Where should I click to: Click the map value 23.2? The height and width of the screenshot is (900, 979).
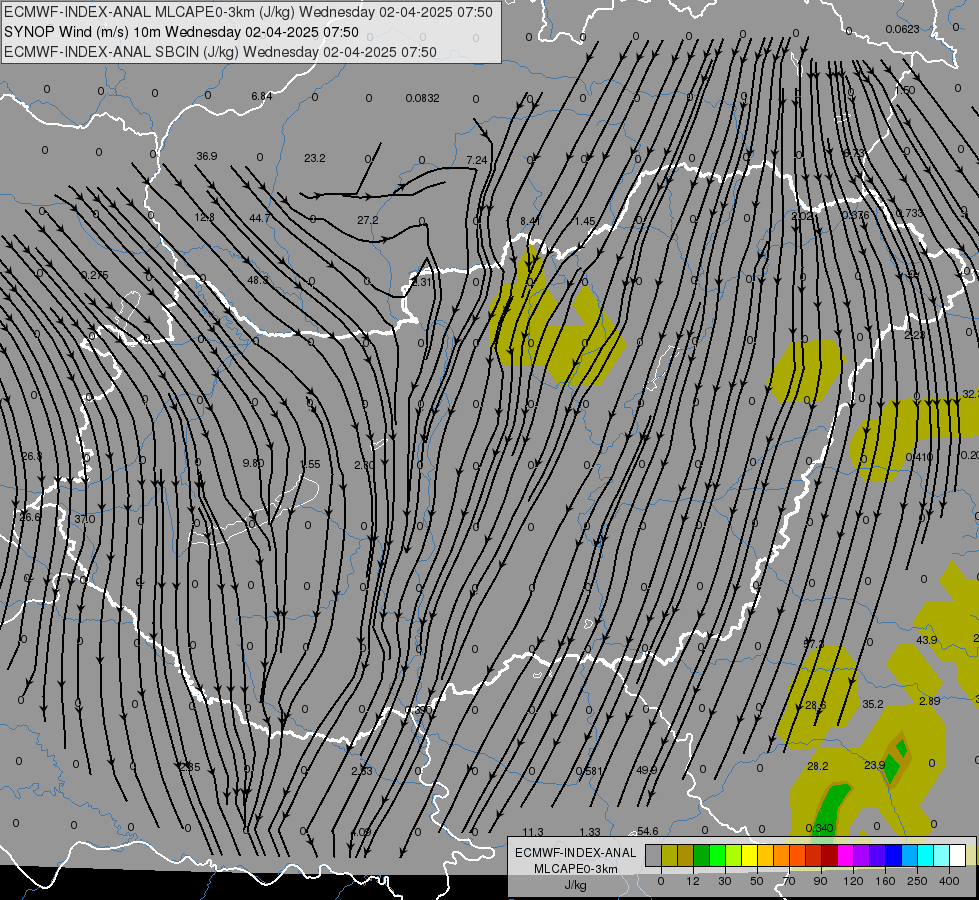(x=315, y=158)
